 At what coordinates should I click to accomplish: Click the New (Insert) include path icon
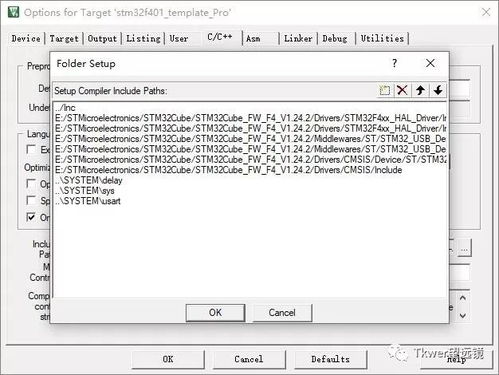click(x=385, y=90)
